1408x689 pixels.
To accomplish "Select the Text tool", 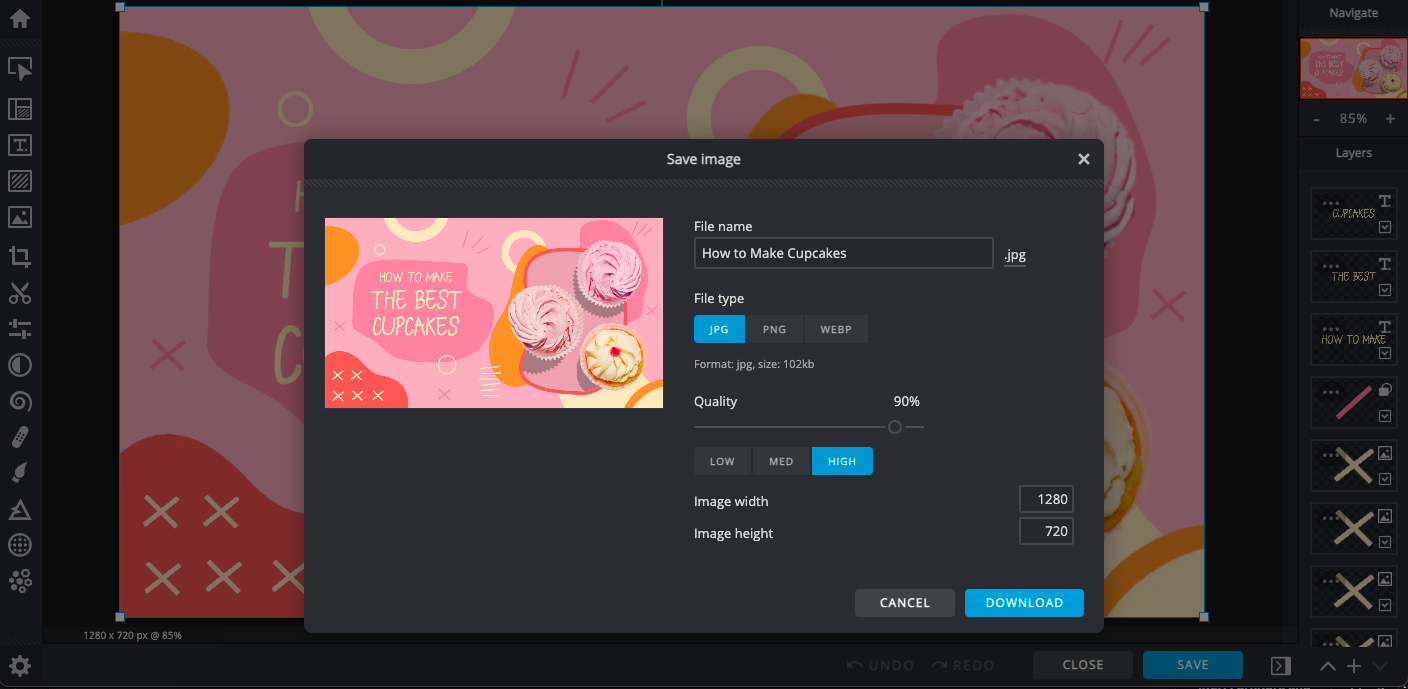I will tap(20, 145).
